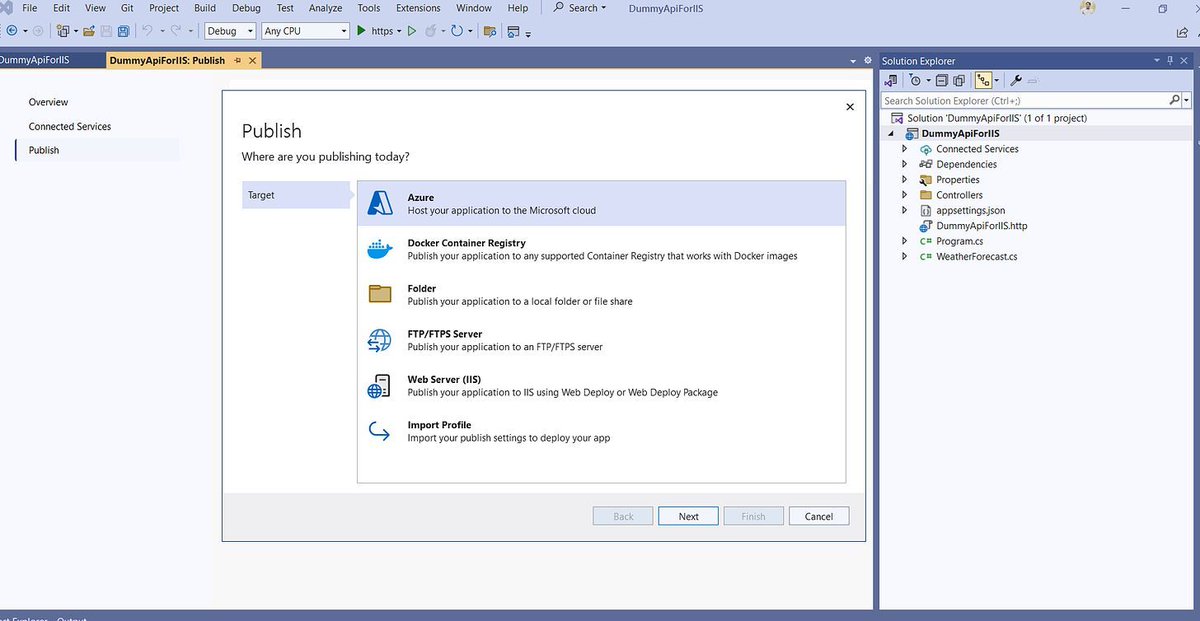This screenshot has height=621, width=1200.
Task: Click the Auto Hide pin in Solution Explorer
Action: click(x=1171, y=61)
